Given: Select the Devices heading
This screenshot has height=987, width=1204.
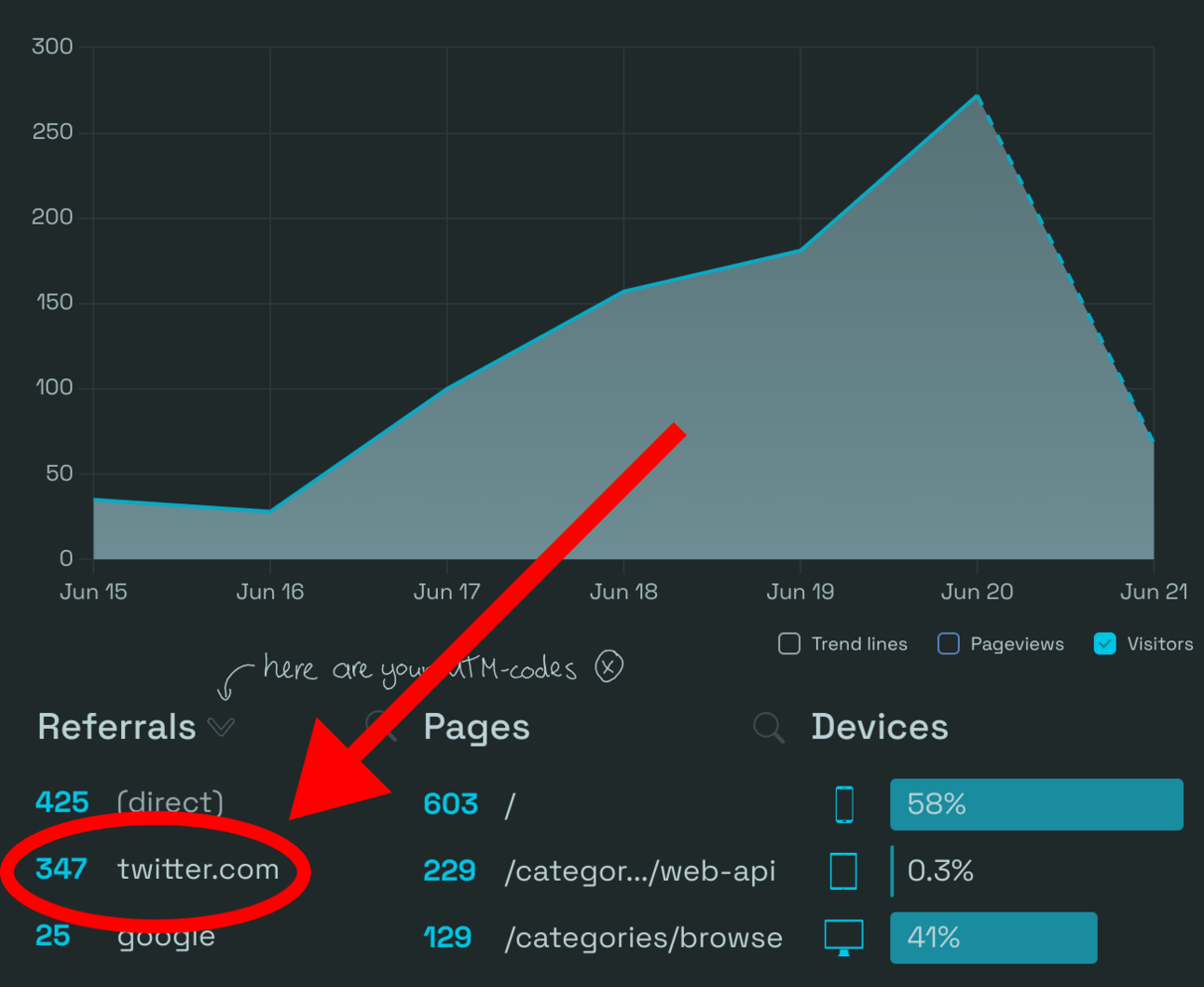Looking at the screenshot, I should (x=880, y=727).
